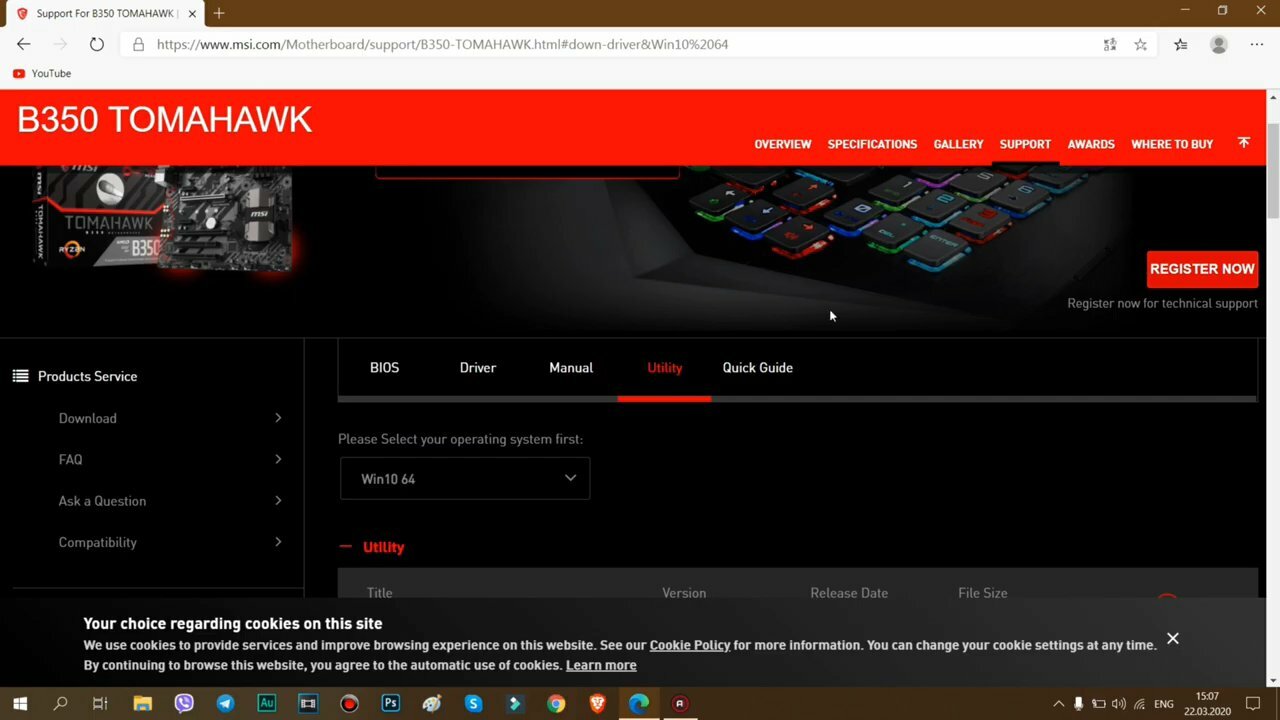Open the WHERE TO BUY section
Image resolution: width=1280 pixels, height=720 pixels.
[x=1172, y=144]
